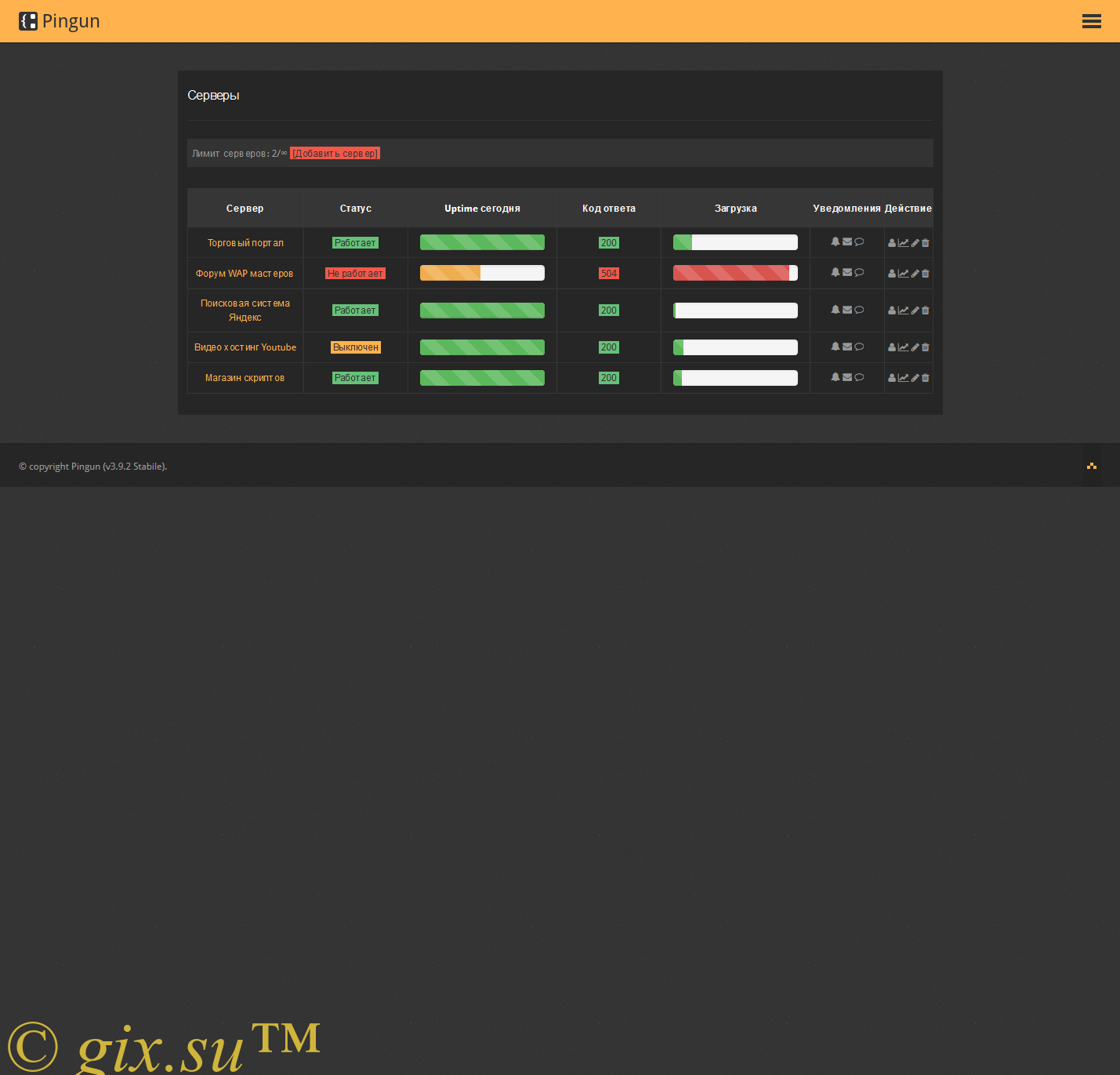Click the Статус column header
The image size is (1120, 1075).
point(356,209)
